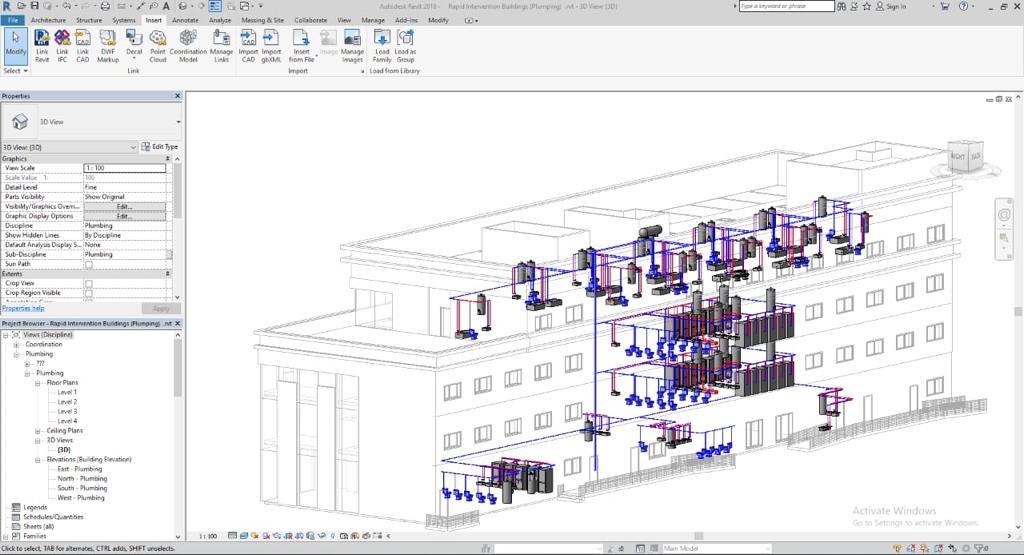Screen dimensions: 1024x555
Task: Collapse the Floor Plans tree node
Action: tap(38, 383)
